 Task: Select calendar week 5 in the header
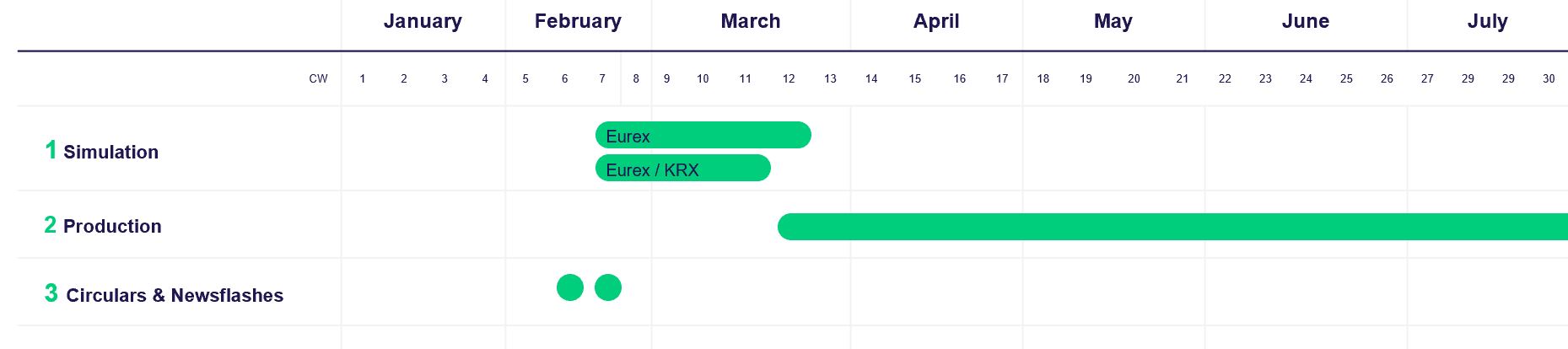pos(525,79)
